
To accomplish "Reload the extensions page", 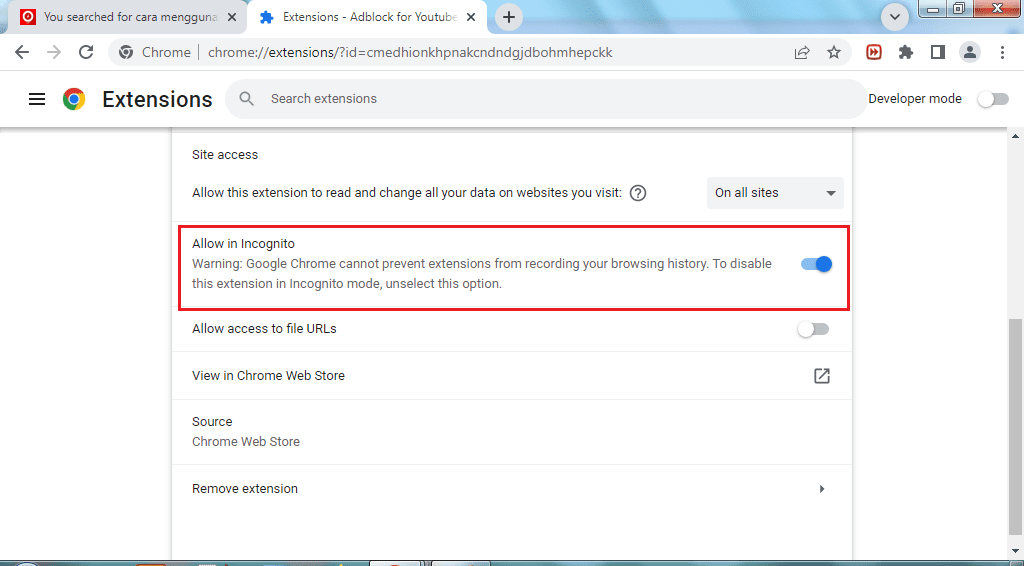I will click(86, 52).
